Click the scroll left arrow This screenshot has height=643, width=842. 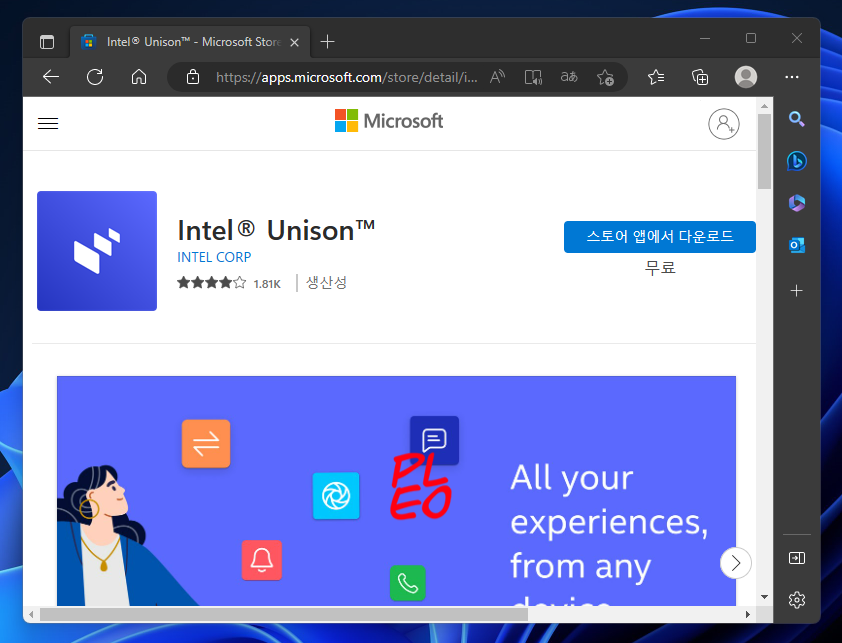(31, 614)
